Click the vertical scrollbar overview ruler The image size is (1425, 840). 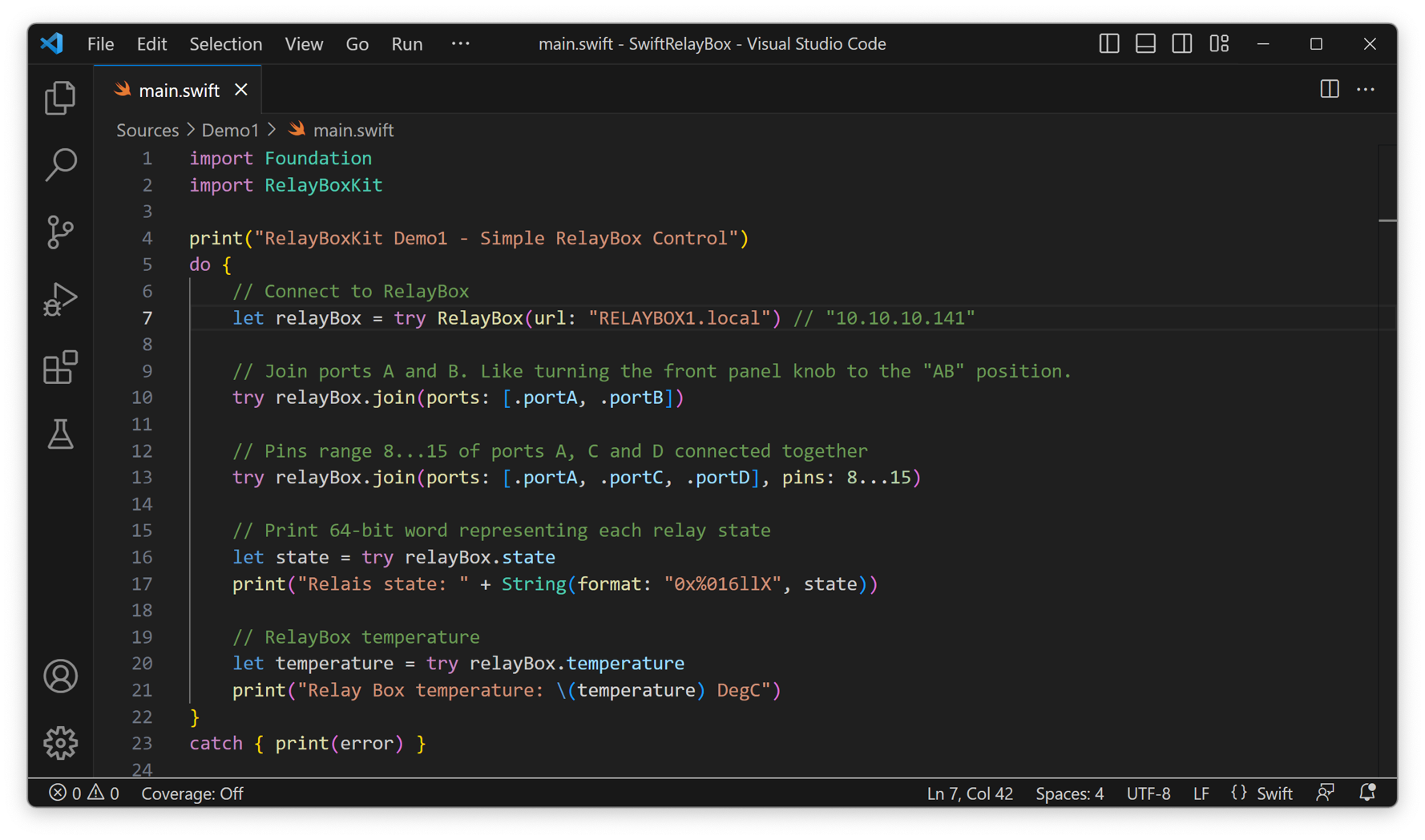(1387, 461)
